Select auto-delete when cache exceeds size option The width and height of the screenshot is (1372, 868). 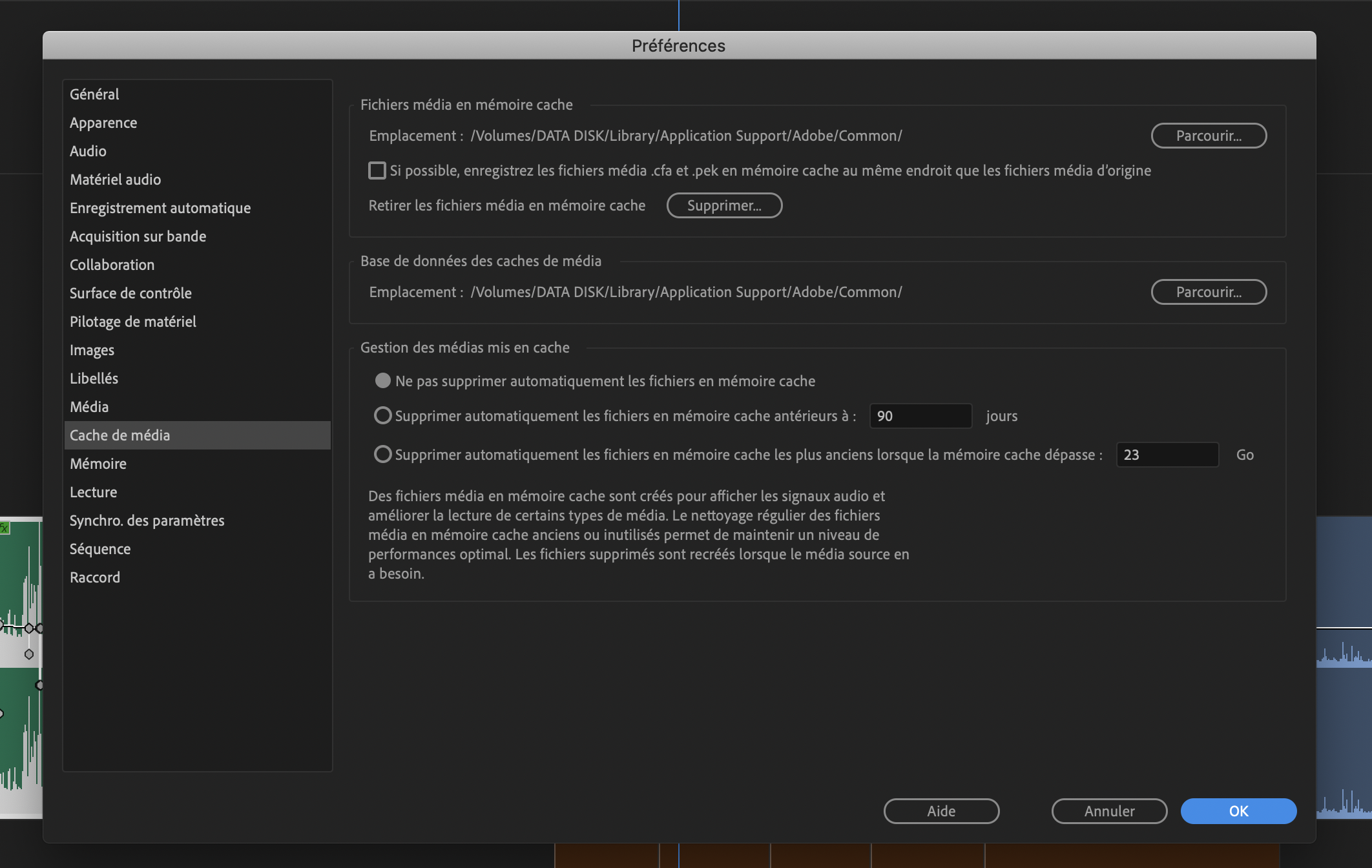pos(383,455)
